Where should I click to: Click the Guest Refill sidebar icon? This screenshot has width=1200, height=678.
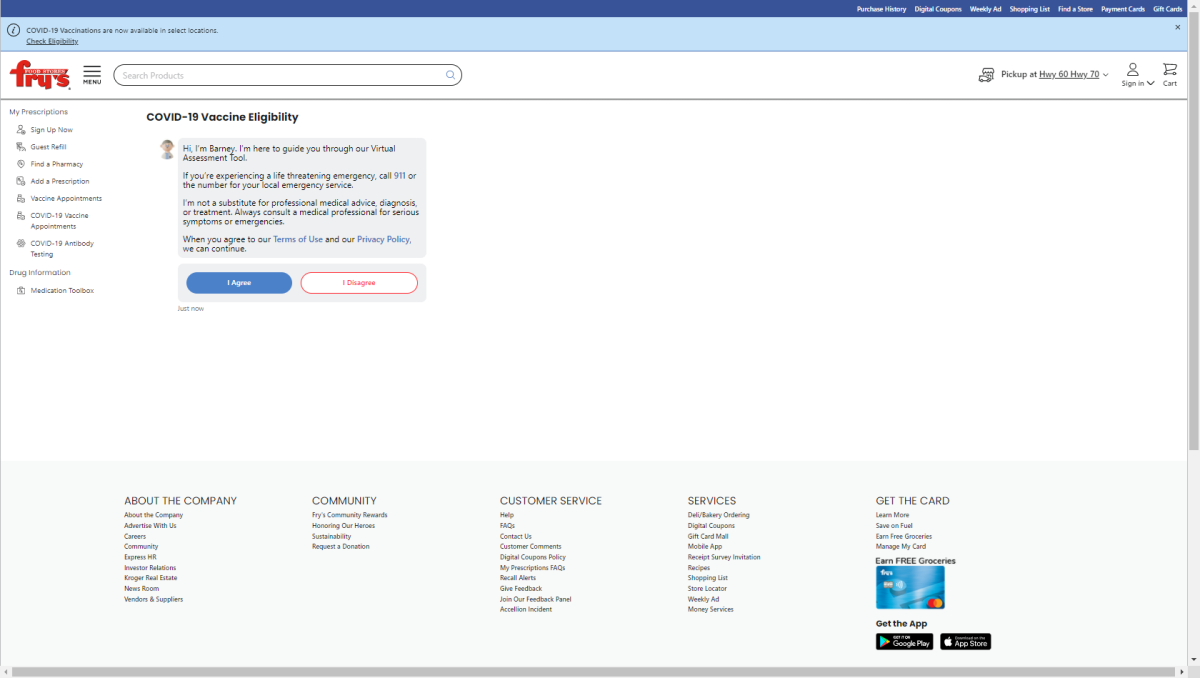tap(21, 147)
